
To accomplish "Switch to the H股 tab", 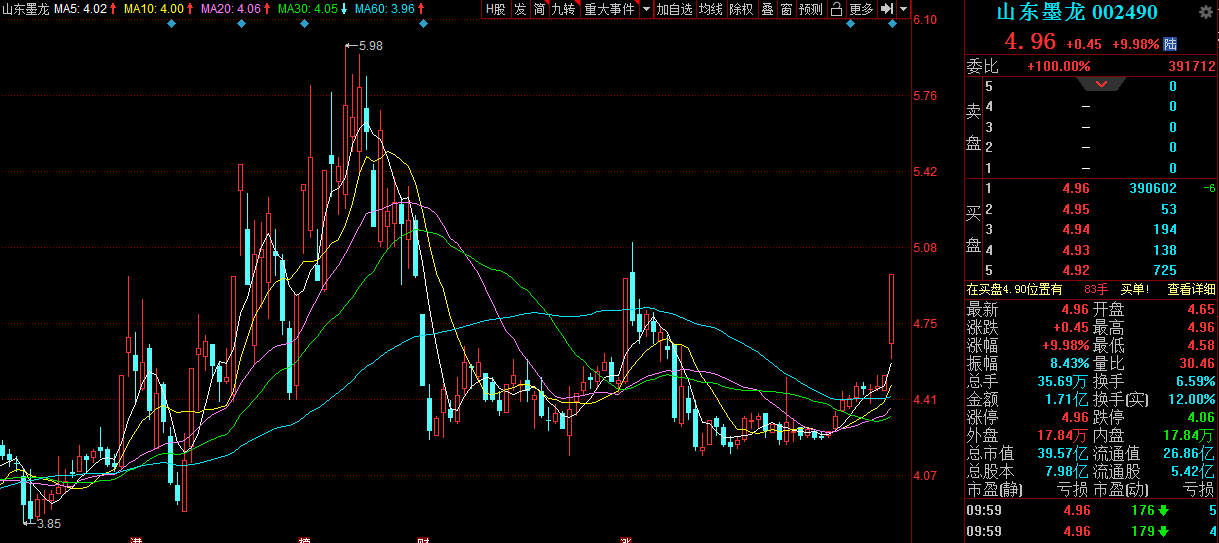I will 495,9.
